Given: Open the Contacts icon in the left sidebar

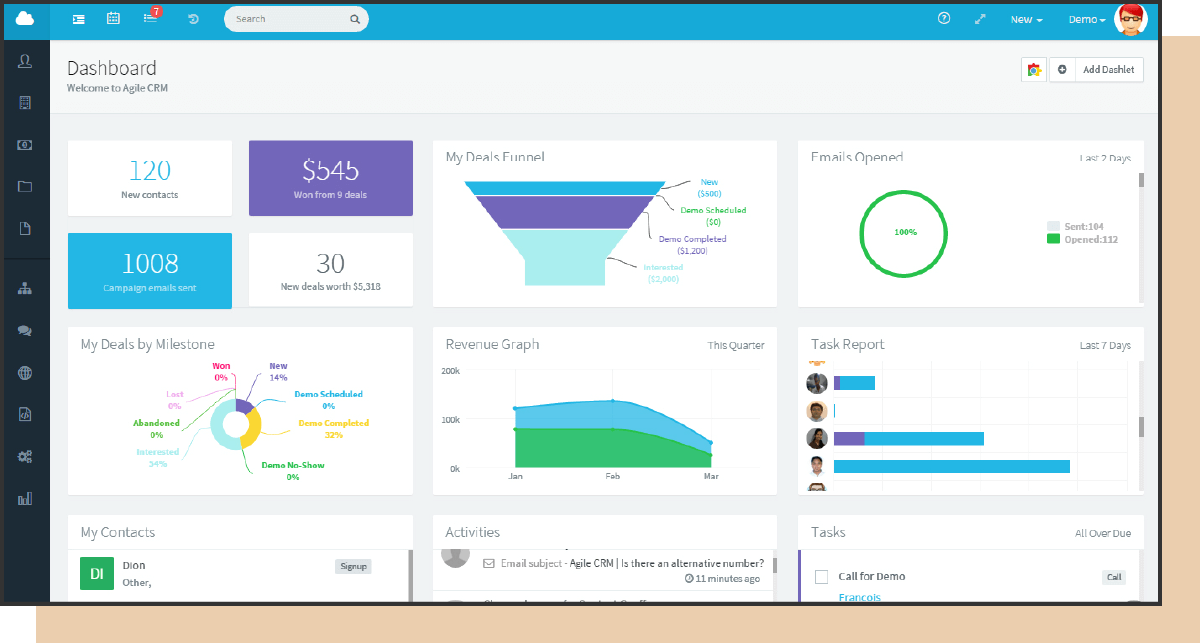Looking at the screenshot, I should tap(25, 60).
